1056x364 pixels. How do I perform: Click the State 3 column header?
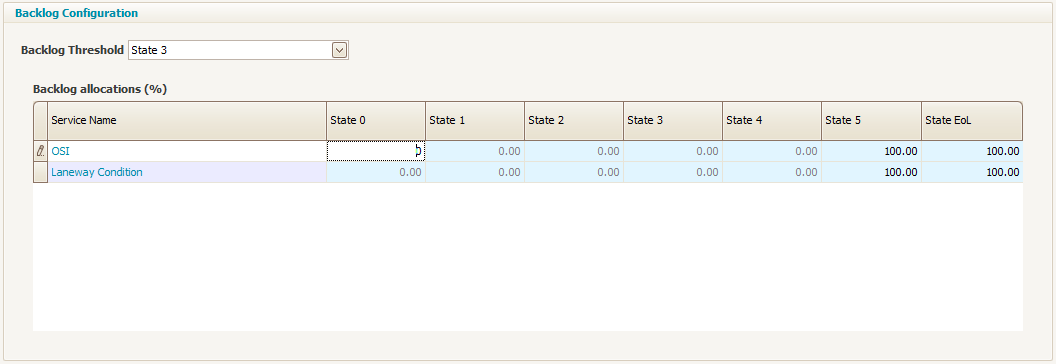click(x=673, y=121)
